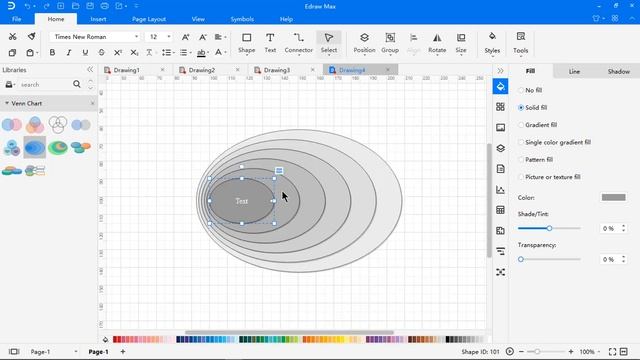Select the Solid fill option

(x=532, y=108)
